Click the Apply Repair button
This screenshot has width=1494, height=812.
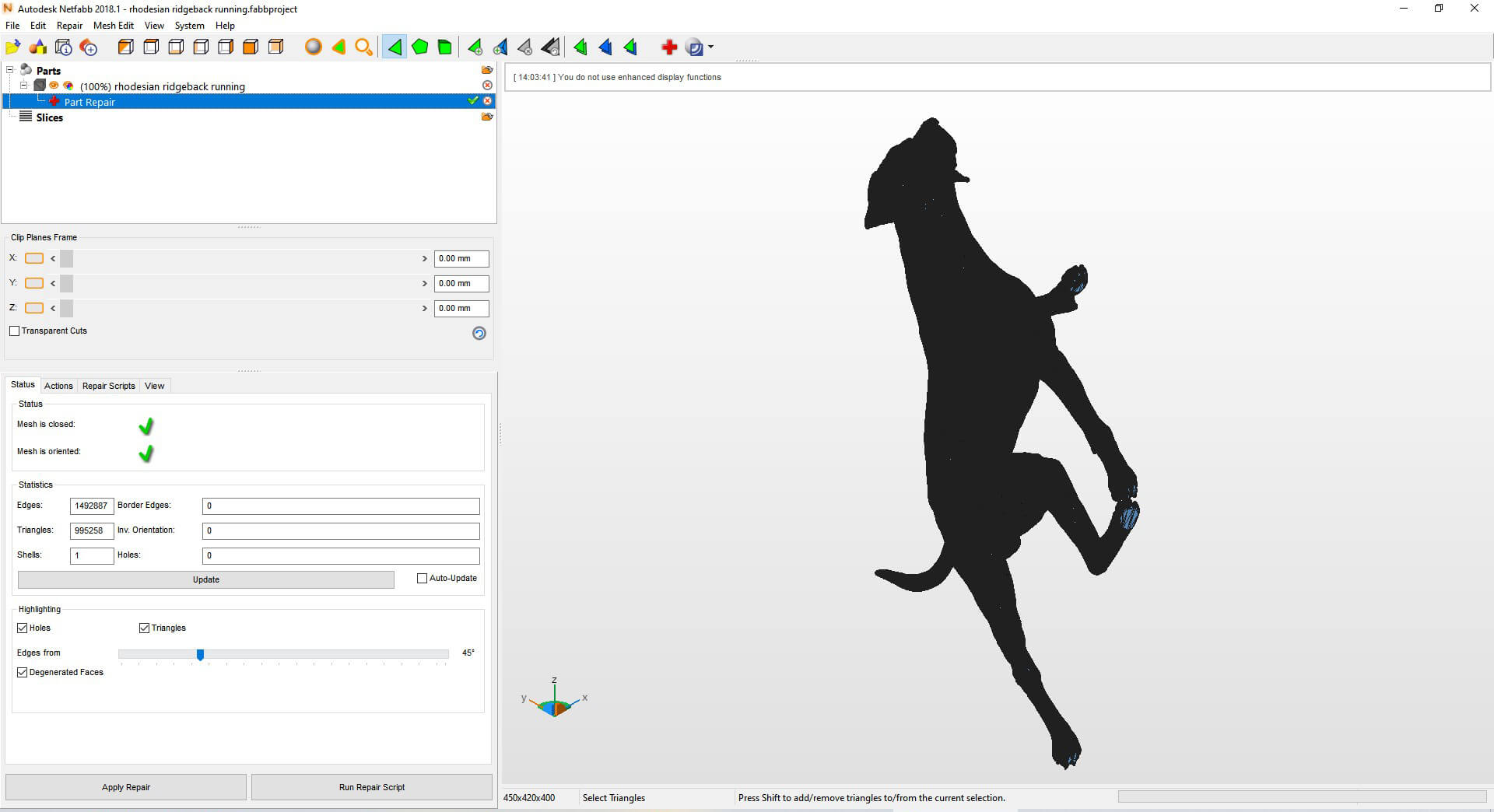(126, 787)
